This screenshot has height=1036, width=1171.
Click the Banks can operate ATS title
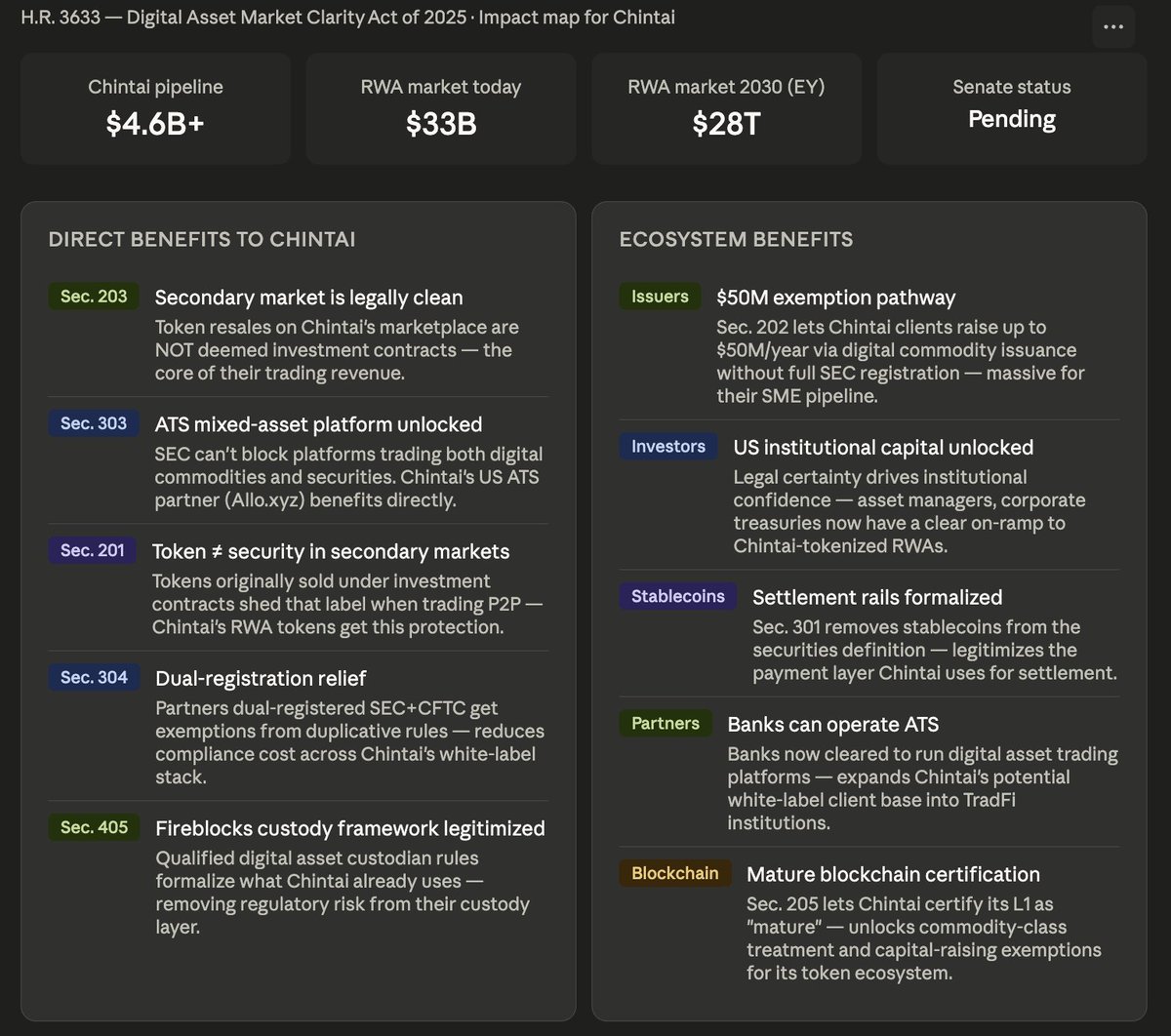click(833, 724)
